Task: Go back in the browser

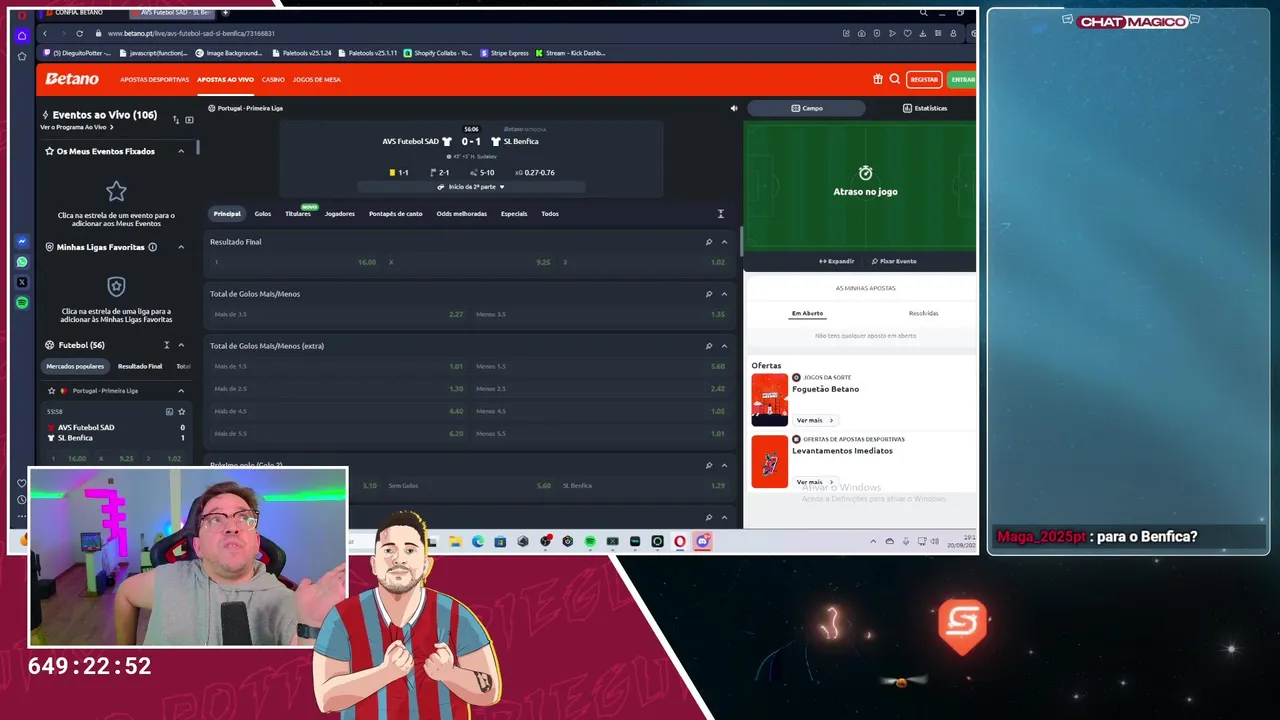Action: click(44, 33)
